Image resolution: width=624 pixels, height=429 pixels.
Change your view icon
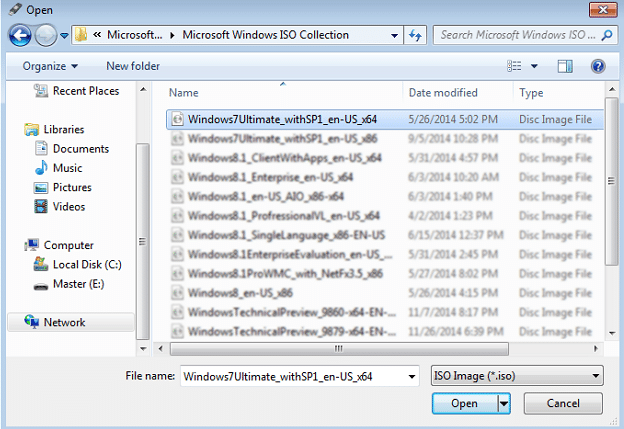pos(514,66)
